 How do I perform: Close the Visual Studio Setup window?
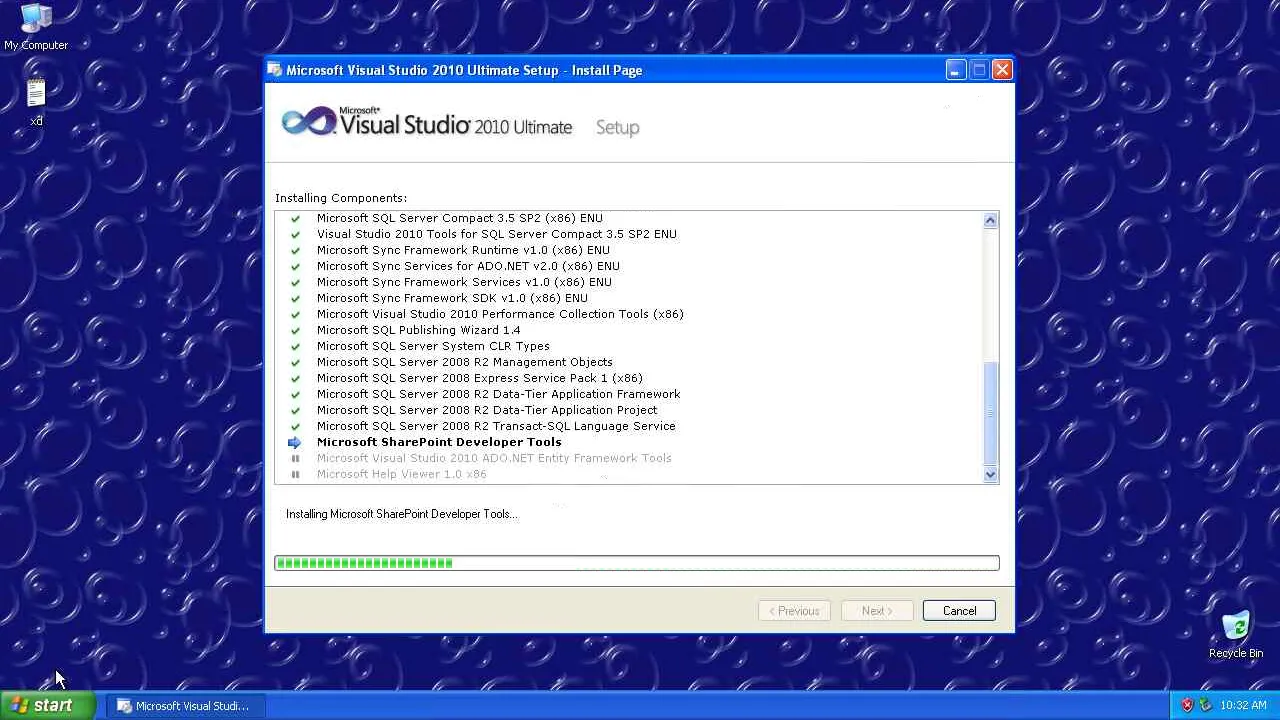coord(1002,70)
